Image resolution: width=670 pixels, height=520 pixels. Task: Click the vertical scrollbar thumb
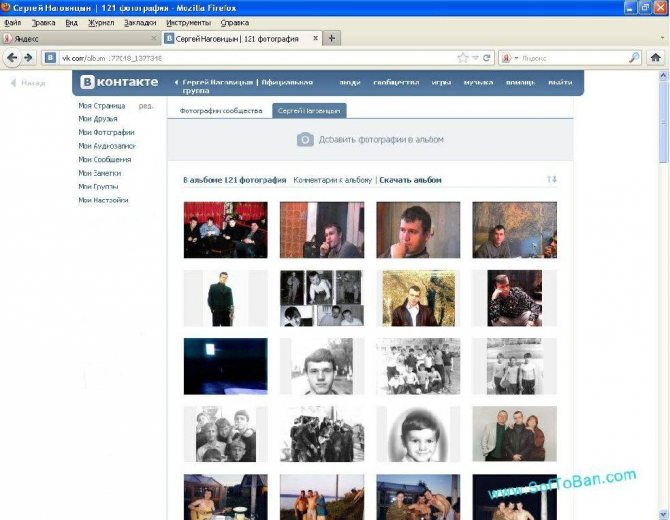663,122
